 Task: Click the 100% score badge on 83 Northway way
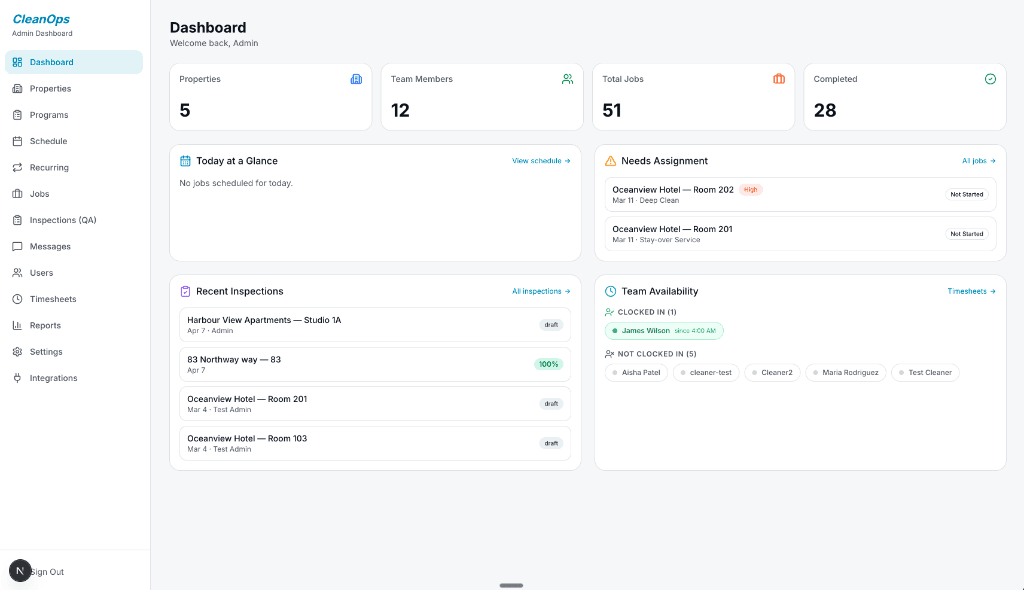pyautogui.click(x=548, y=364)
